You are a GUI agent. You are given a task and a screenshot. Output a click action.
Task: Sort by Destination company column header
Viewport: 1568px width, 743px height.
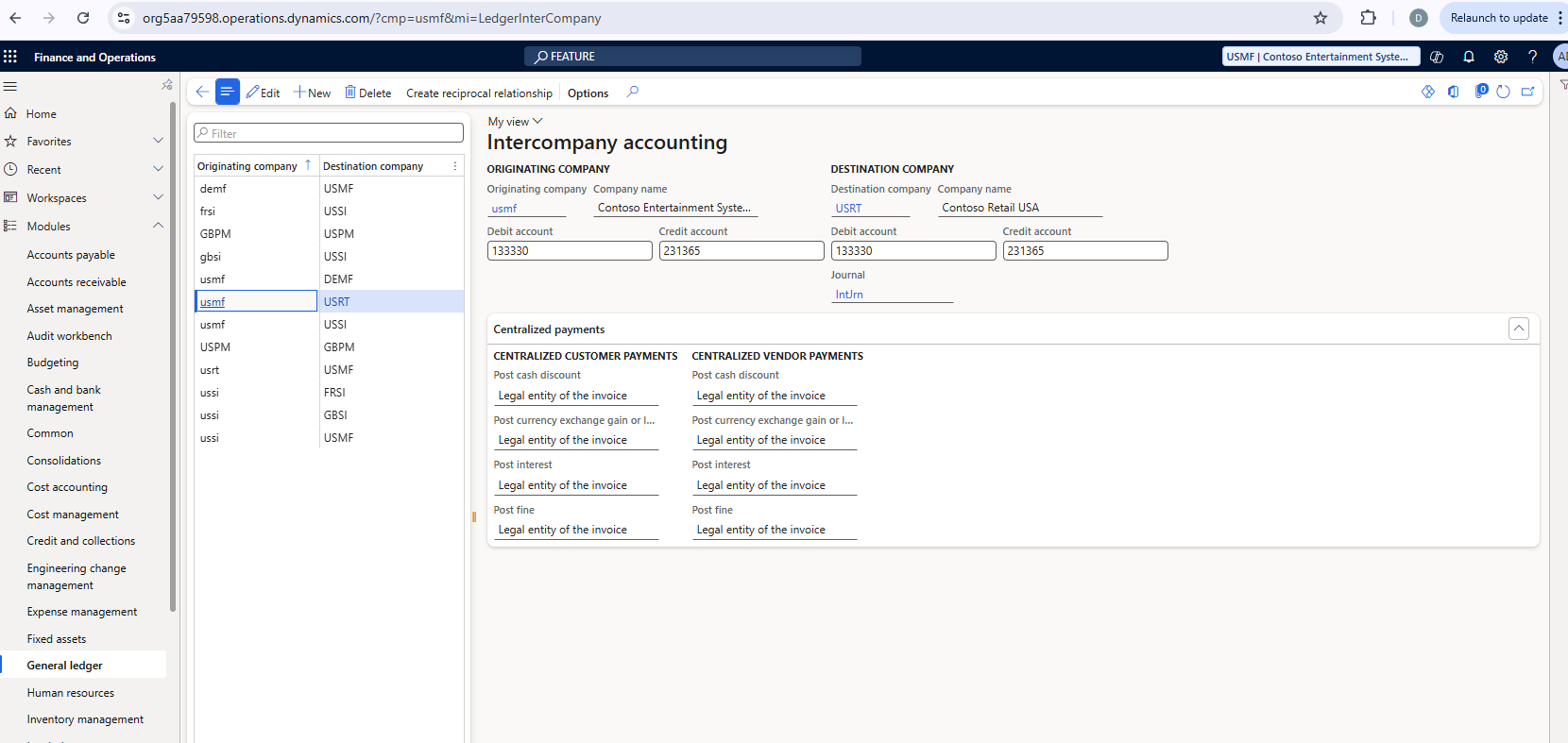(373, 166)
